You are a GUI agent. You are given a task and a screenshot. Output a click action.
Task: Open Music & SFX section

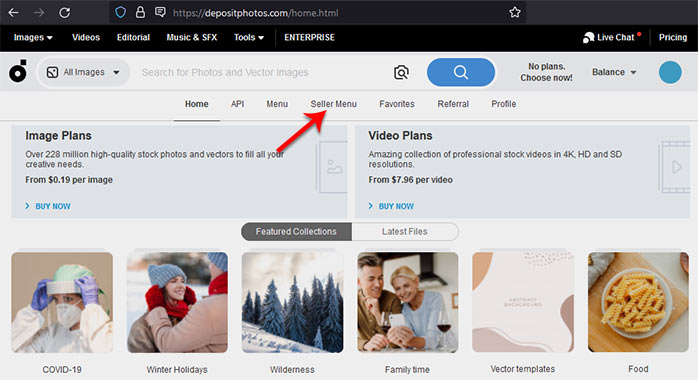coord(192,37)
